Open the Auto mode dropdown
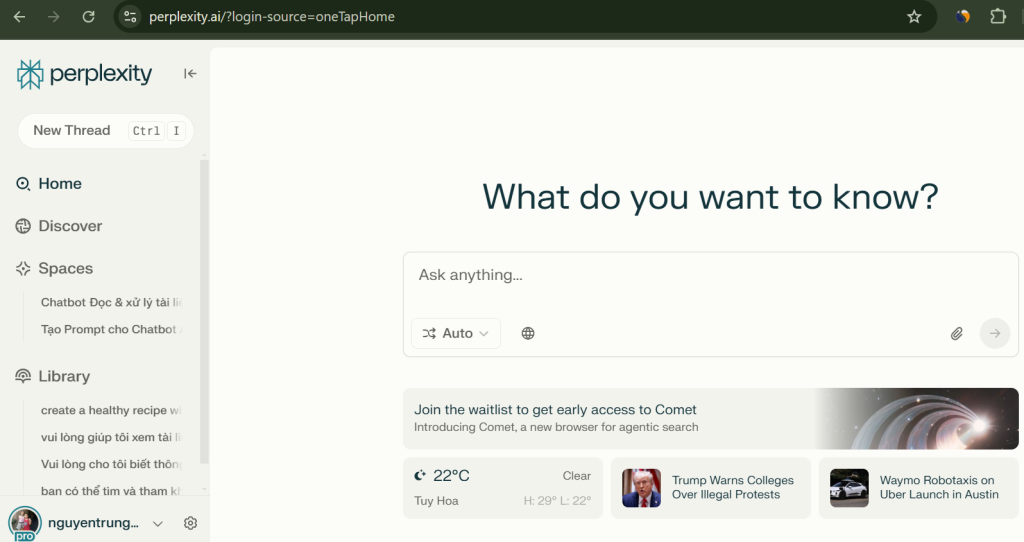The image size is (1024, 542). pos(456,333)
